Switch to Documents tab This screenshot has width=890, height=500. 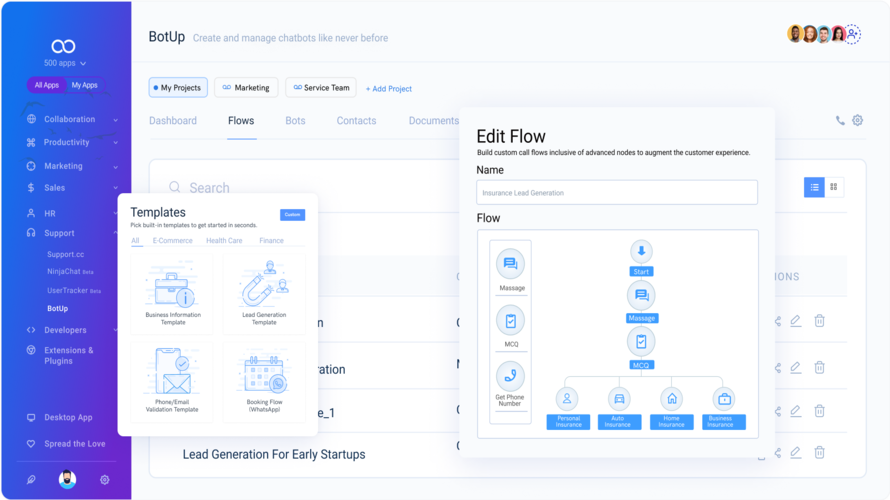[434, 121]
